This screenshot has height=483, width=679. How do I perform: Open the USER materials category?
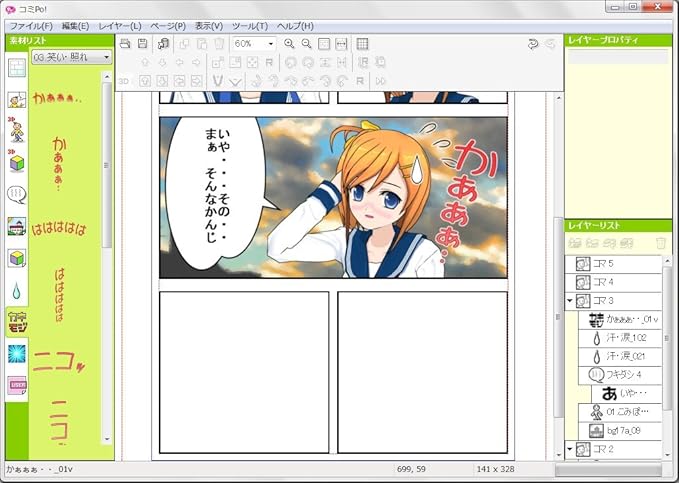pyautogui.click(x=16, y=385)
